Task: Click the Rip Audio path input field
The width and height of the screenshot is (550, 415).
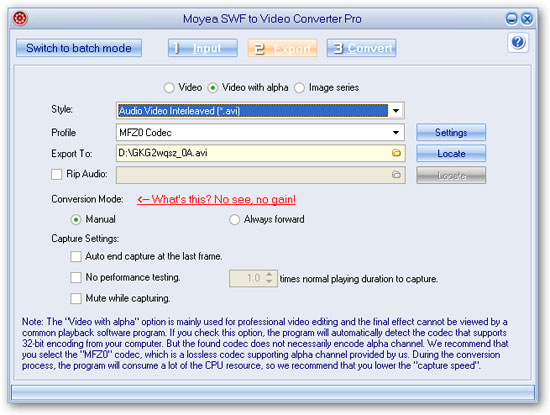Action: tap(260, 175)
